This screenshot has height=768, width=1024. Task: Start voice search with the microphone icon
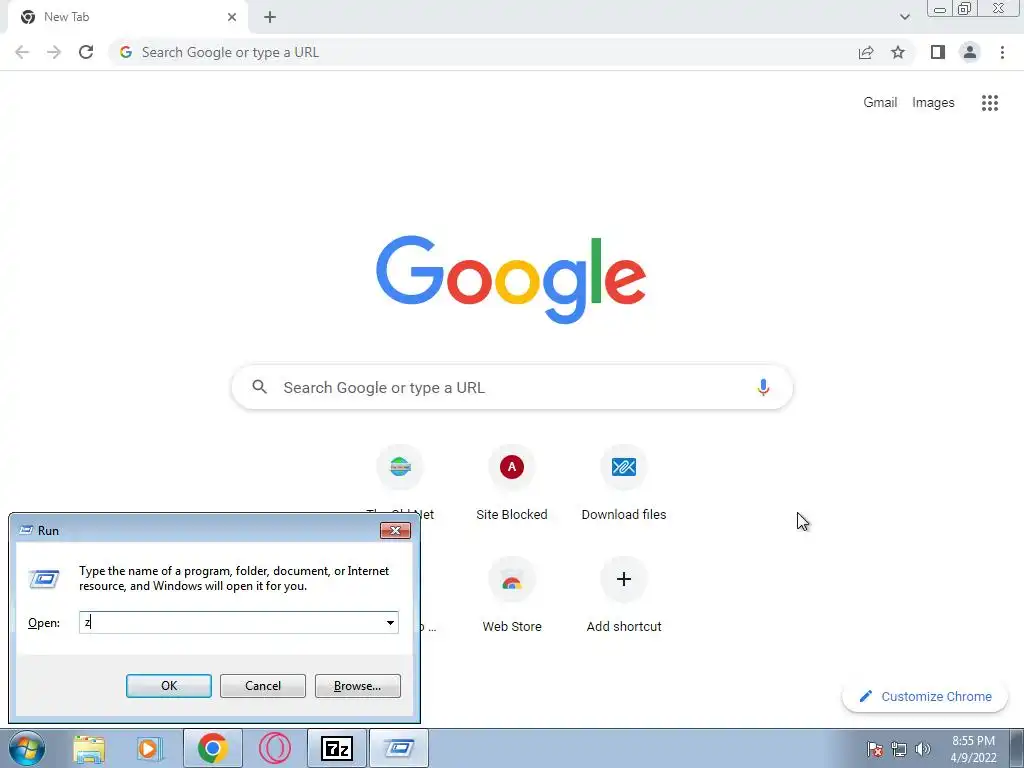(x=763, y=387)
